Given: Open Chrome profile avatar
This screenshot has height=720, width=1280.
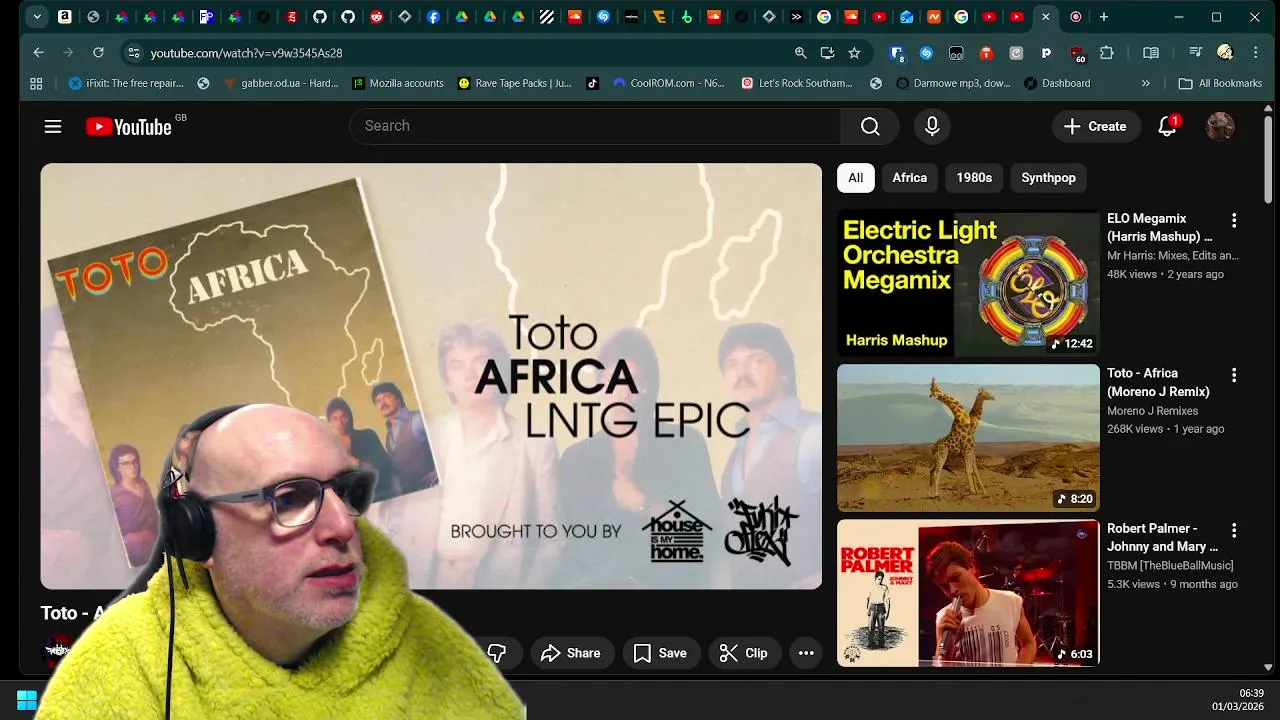Looking at the screenshot, I should point(1225,53).
